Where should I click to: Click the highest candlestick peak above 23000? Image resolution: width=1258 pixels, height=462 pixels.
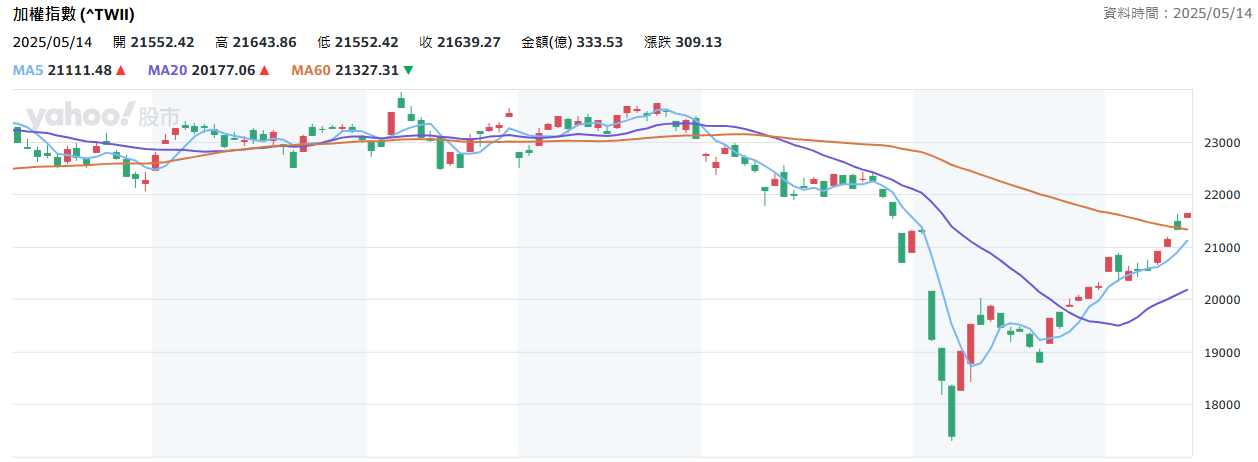coord(402,101)
